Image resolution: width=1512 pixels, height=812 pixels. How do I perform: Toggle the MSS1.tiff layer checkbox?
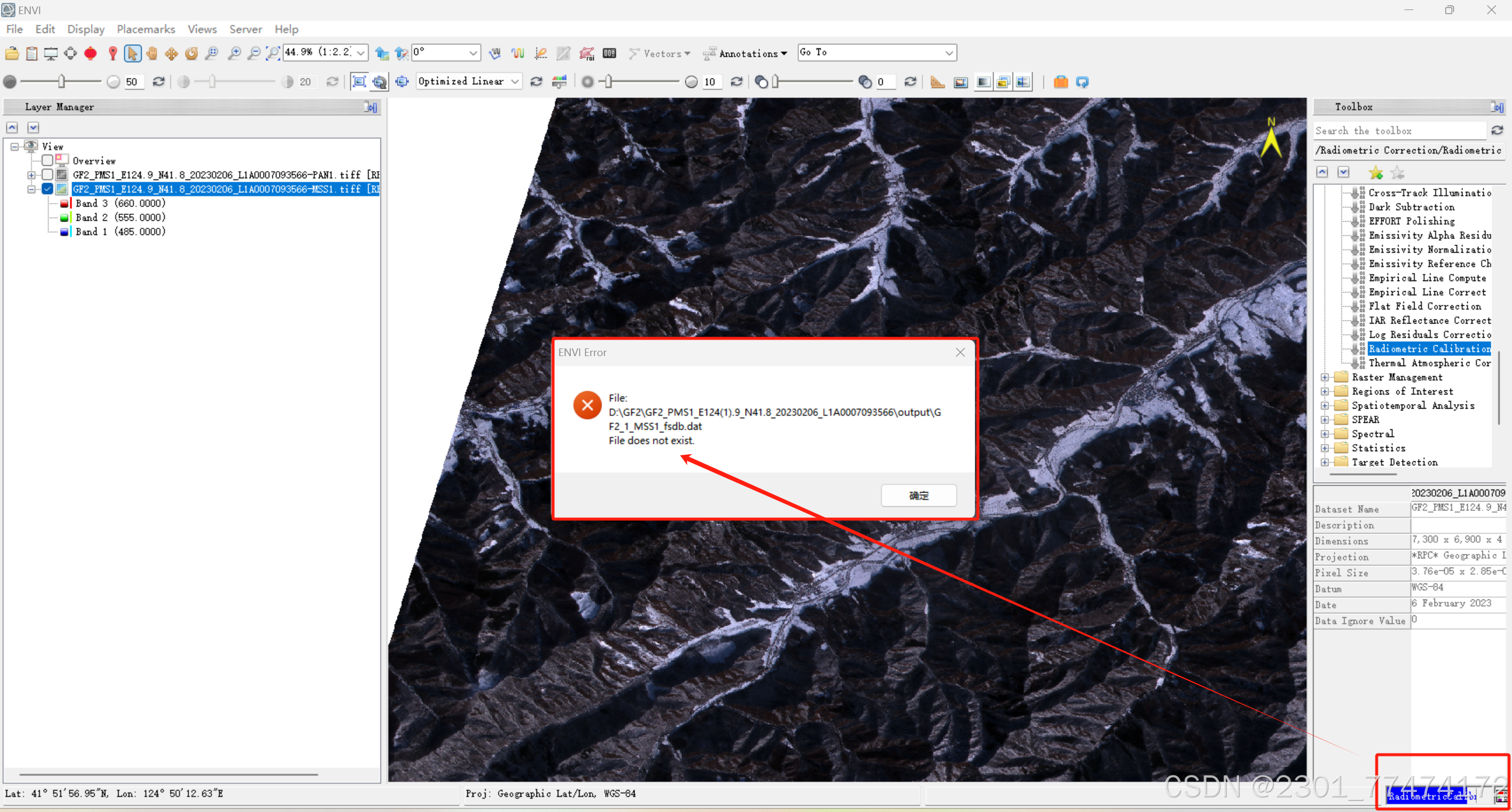(48, 189)
